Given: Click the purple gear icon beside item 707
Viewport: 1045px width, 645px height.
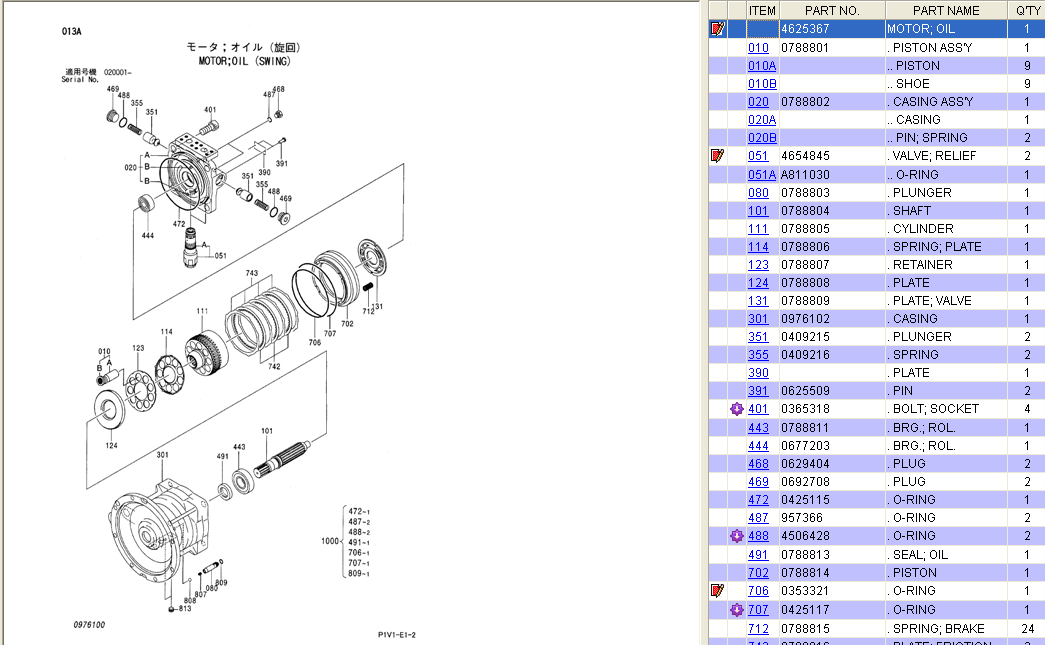Looking at the screenshot, I should (737, 609).
